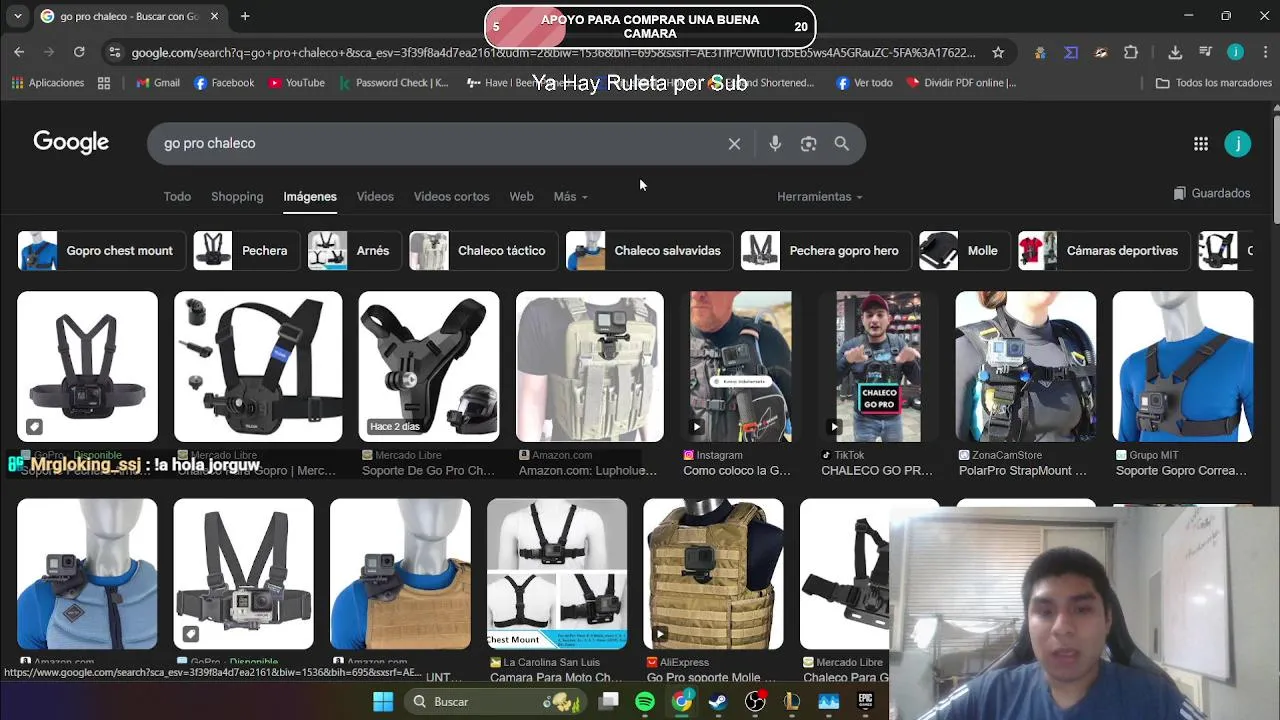Select the Pechera filter chip

246,251
